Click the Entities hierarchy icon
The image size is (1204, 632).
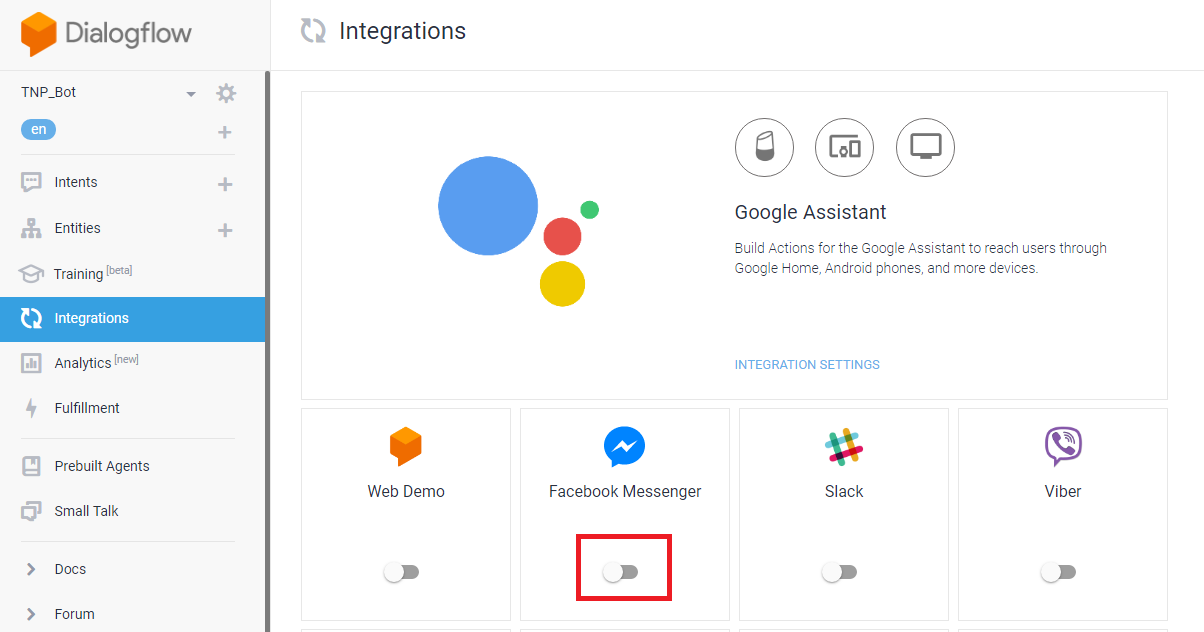pos(31,228)
